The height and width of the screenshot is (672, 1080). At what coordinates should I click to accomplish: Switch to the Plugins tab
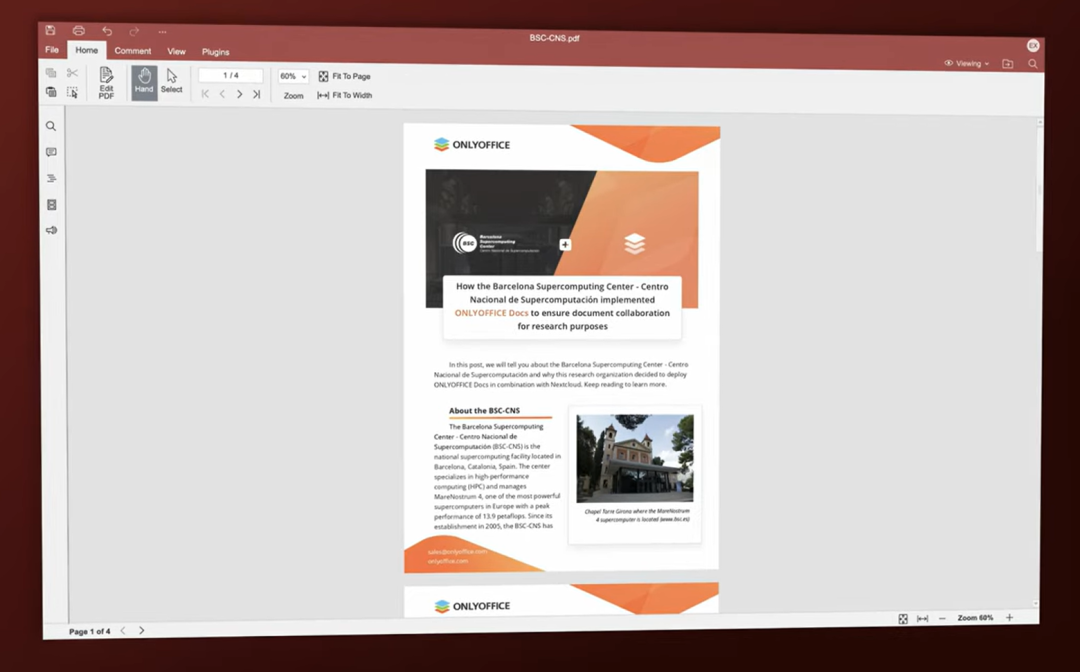(216, 52)
